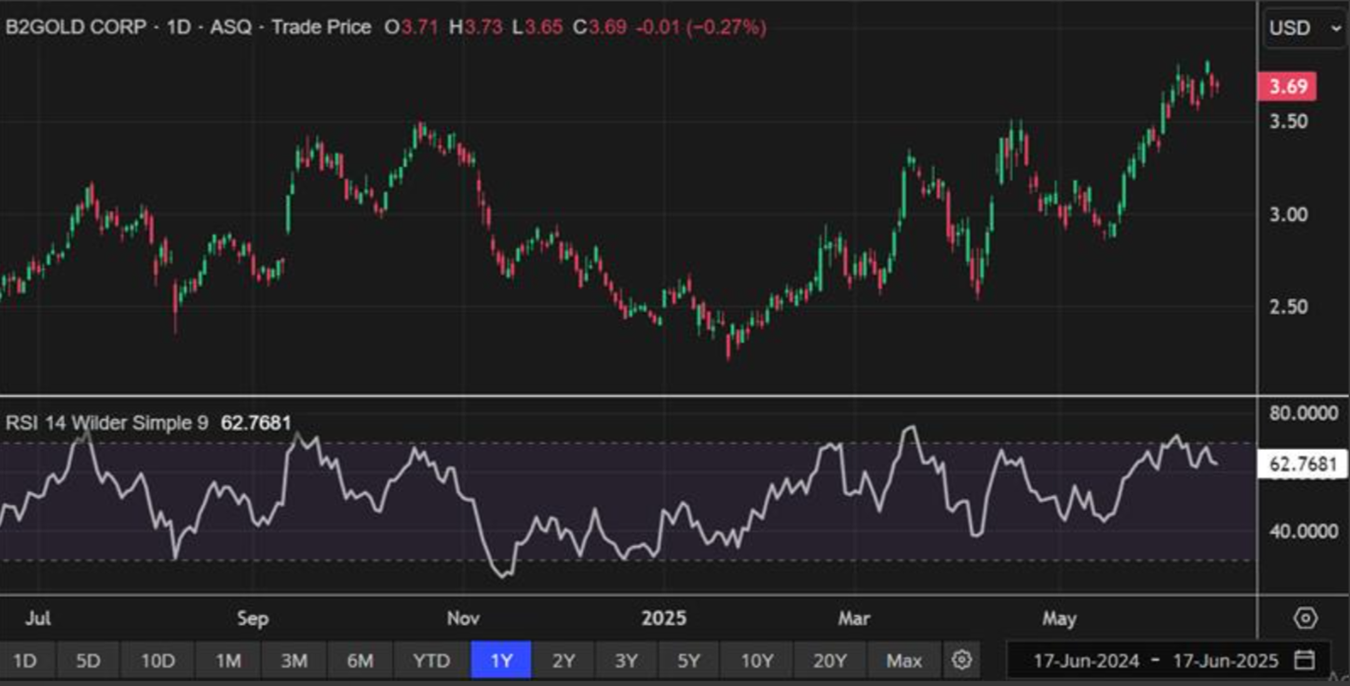The height and width of the screenshot is (686, 1350).
Task: Select the active 1Y range button
Action: click(501, 661)
